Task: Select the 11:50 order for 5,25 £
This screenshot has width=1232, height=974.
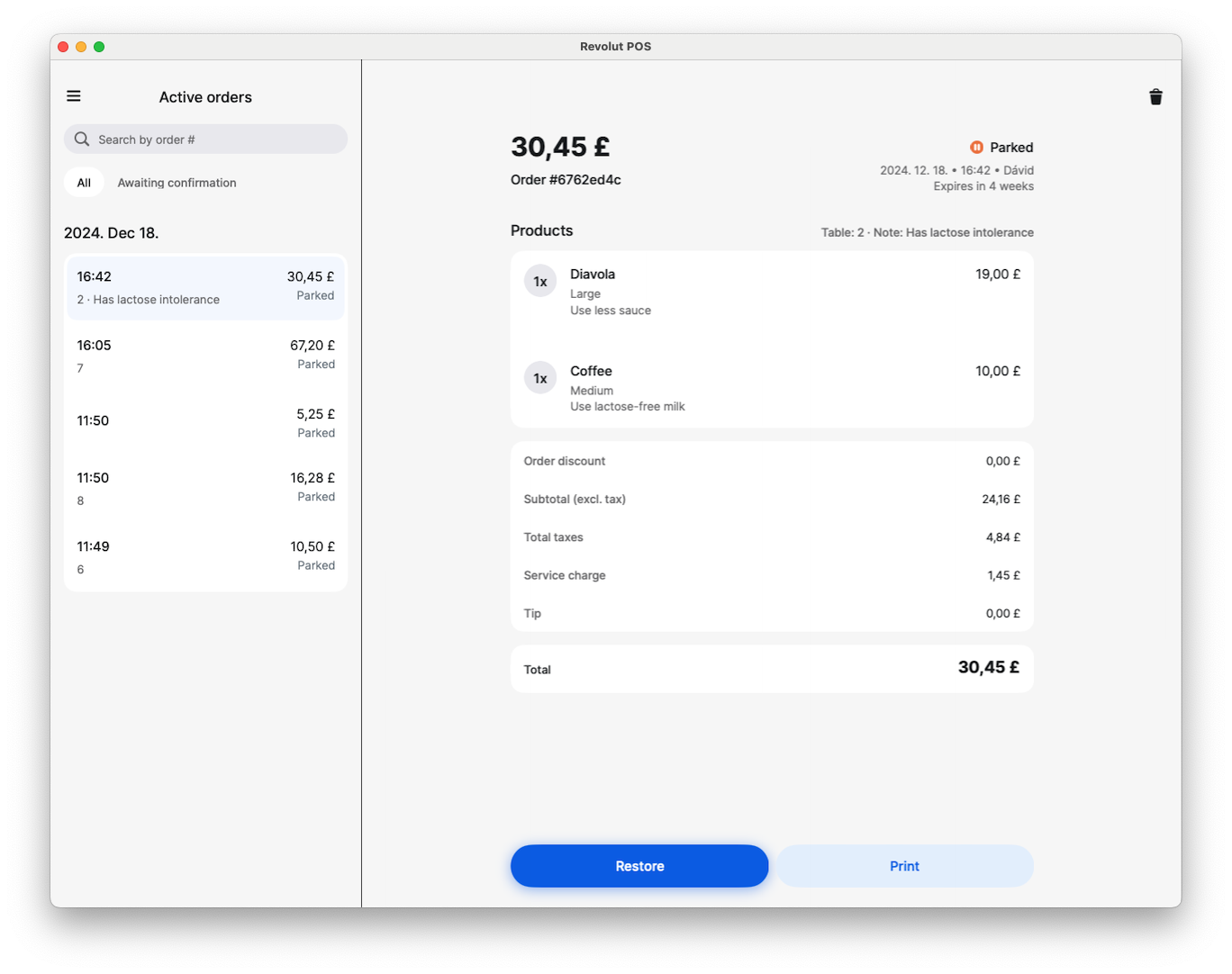Action: 205,422
